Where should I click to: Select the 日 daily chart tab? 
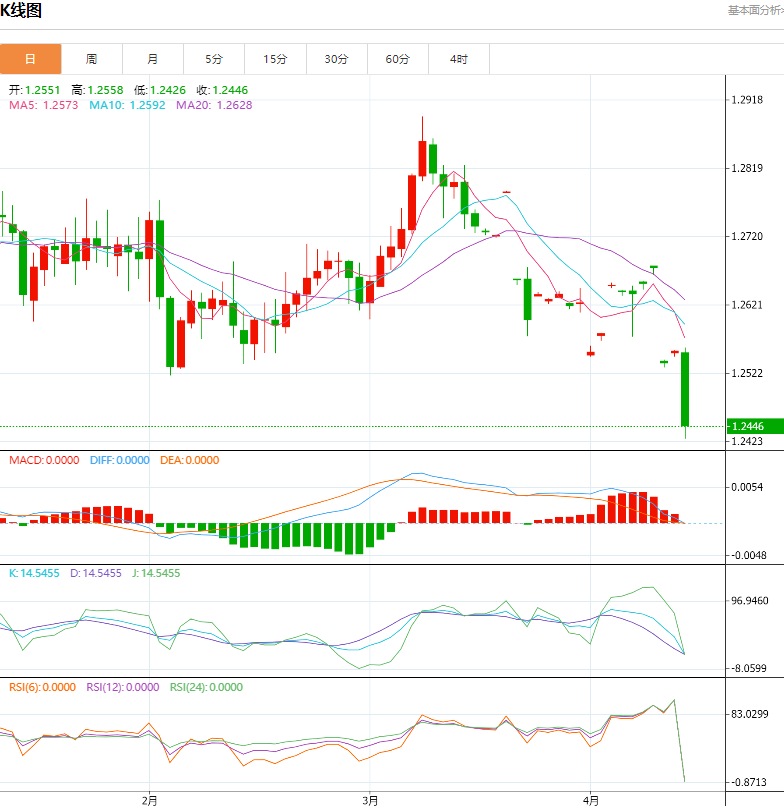click(x=30, y=59)
